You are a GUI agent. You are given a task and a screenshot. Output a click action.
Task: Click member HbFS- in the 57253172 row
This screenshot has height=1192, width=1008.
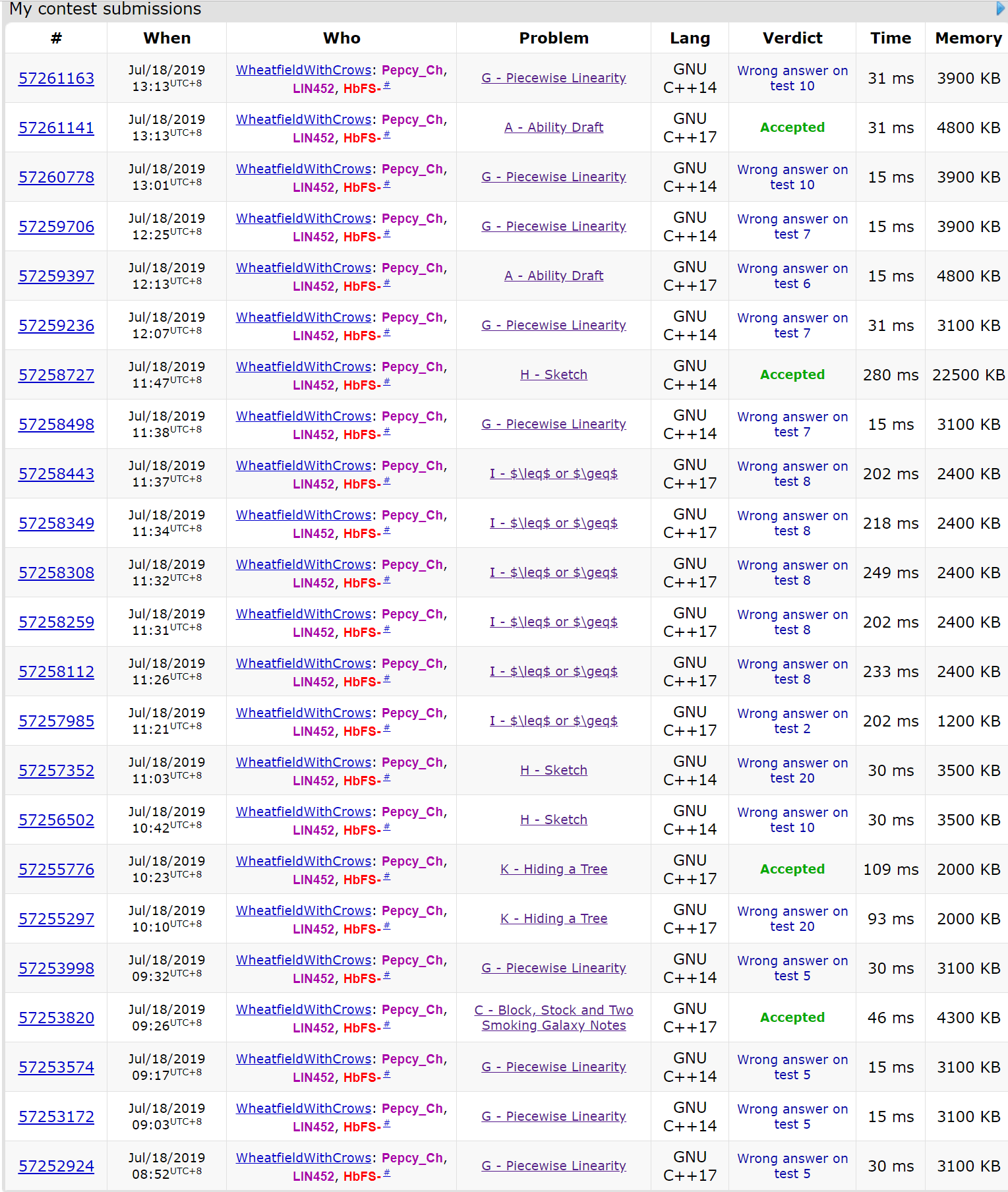pyautogui.click(x=362, y=1127)
